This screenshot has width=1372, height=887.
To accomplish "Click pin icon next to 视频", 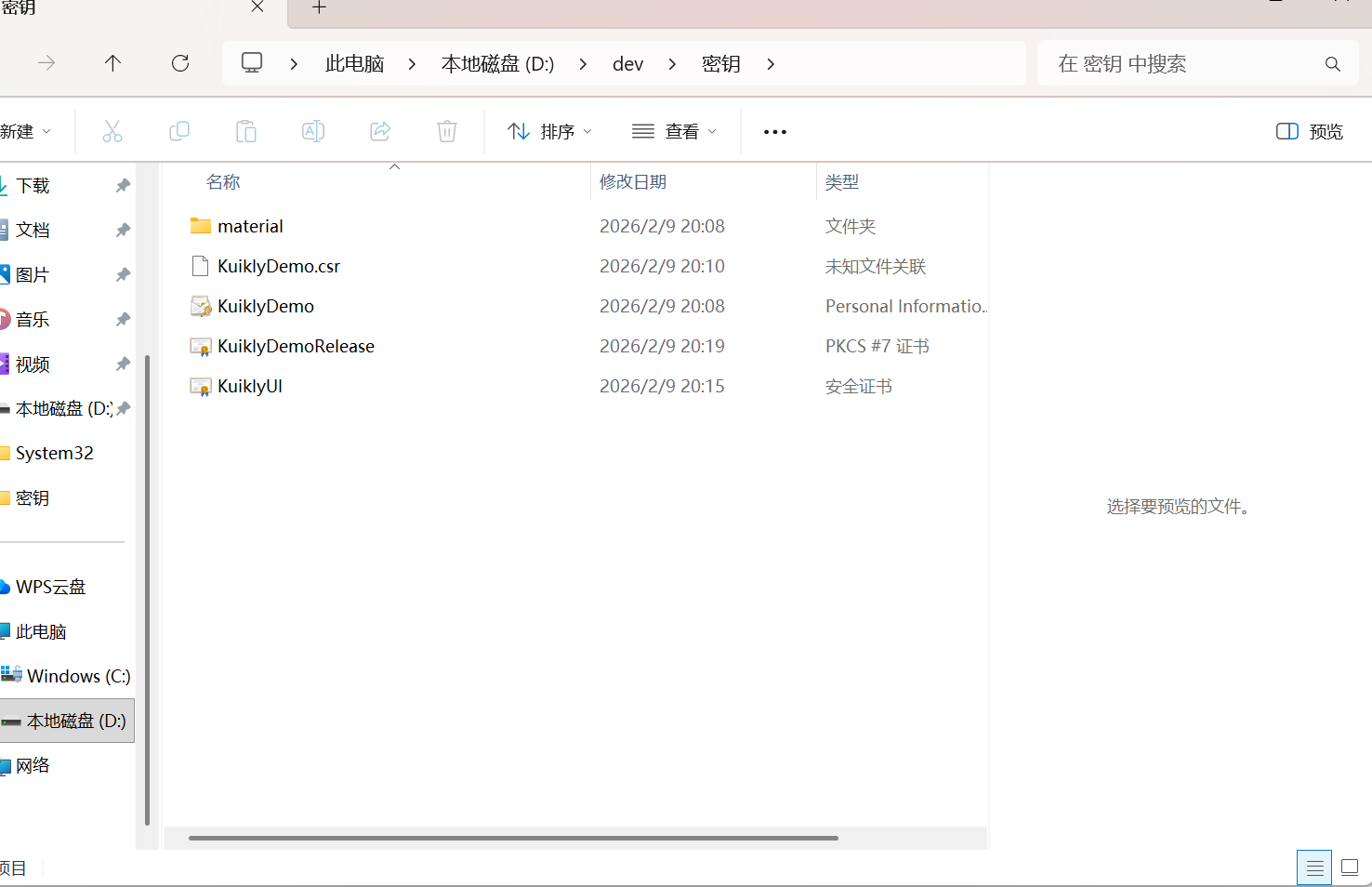I will pyautogui.click(x=123, y=364).
